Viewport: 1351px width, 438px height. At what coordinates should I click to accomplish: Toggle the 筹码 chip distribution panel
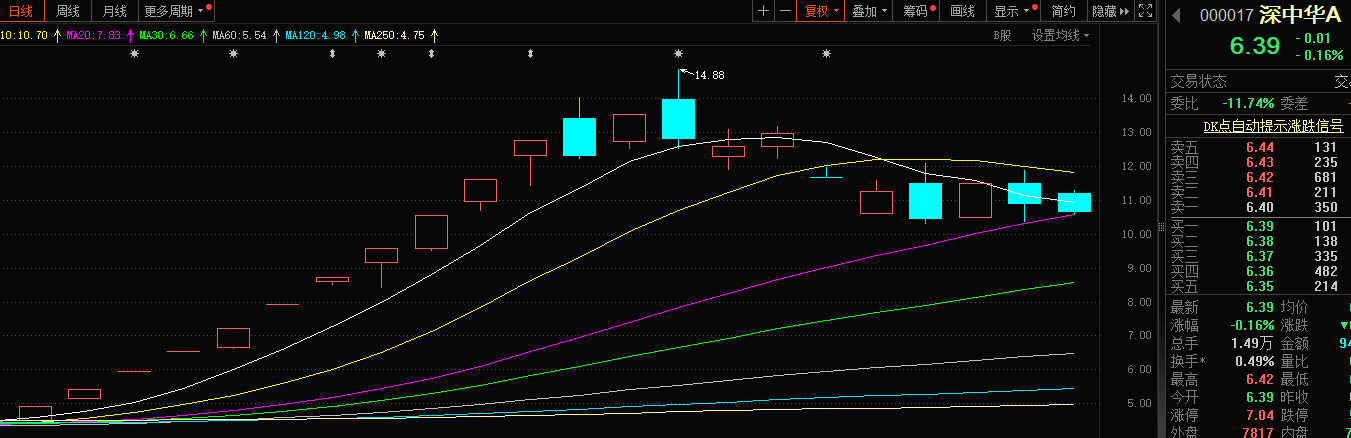916,11
